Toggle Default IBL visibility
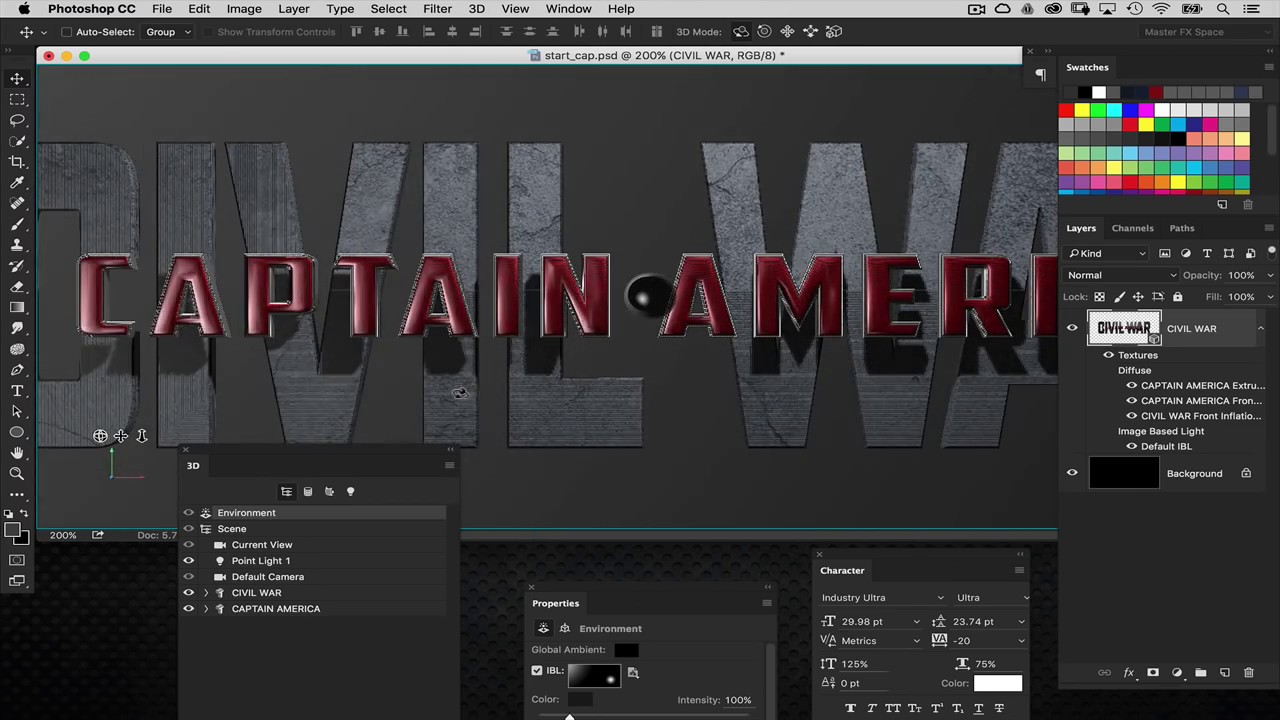Screen dimensions: 1280x720 click(x=1132, y=446)
